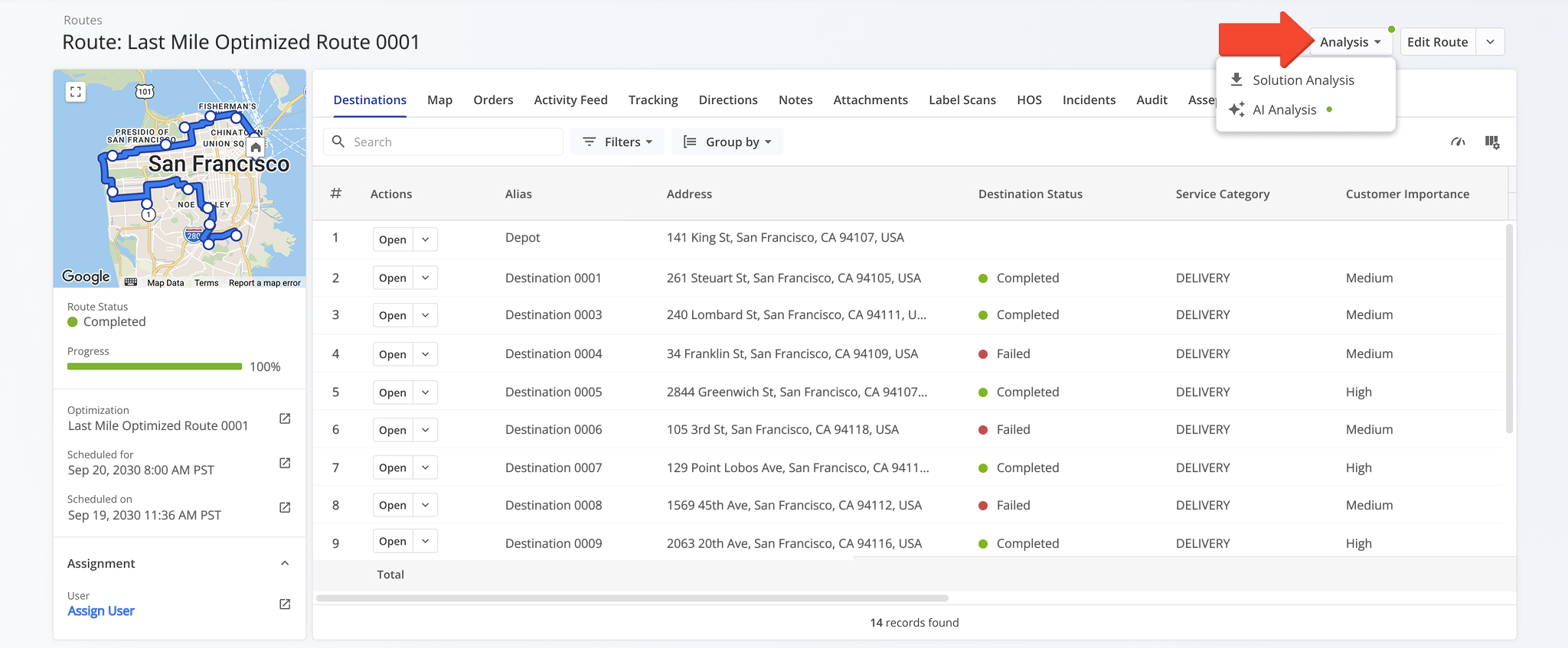The image size is (1568, 648).
Task: Click the vertical table scrollbar
Action: (x=1509, y=329)
